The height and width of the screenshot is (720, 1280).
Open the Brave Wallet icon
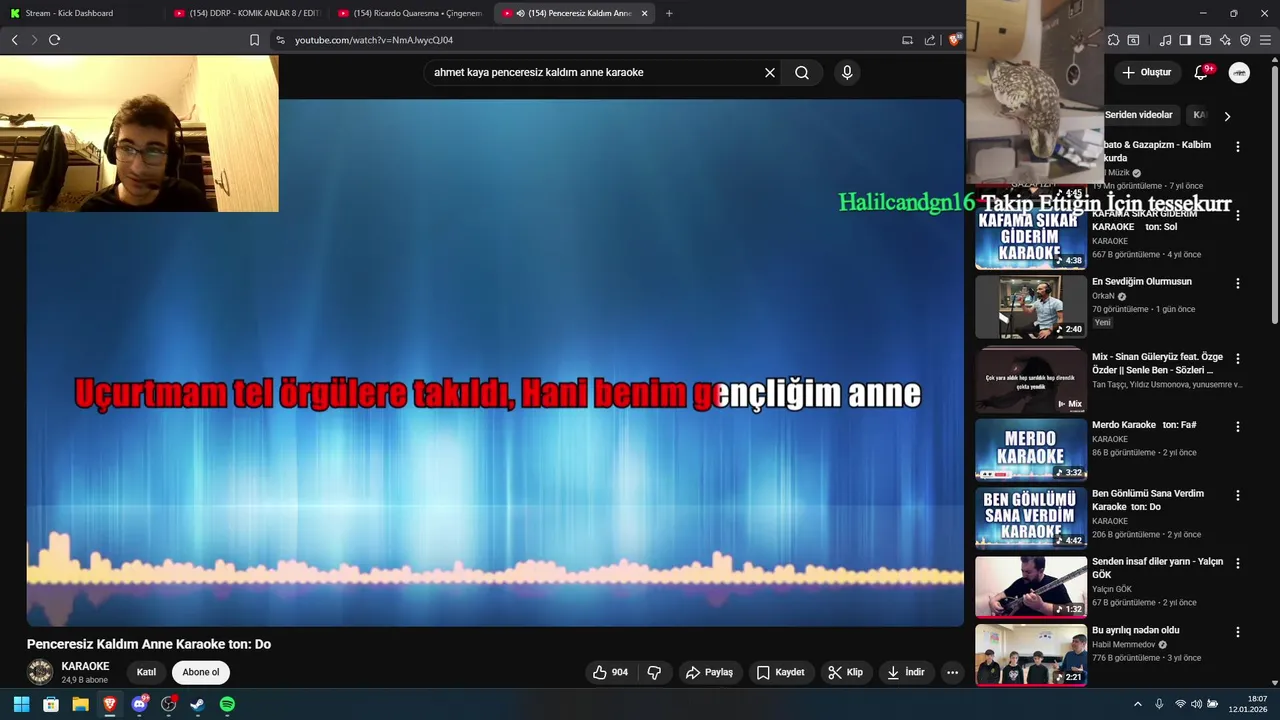pos(1205,40)
